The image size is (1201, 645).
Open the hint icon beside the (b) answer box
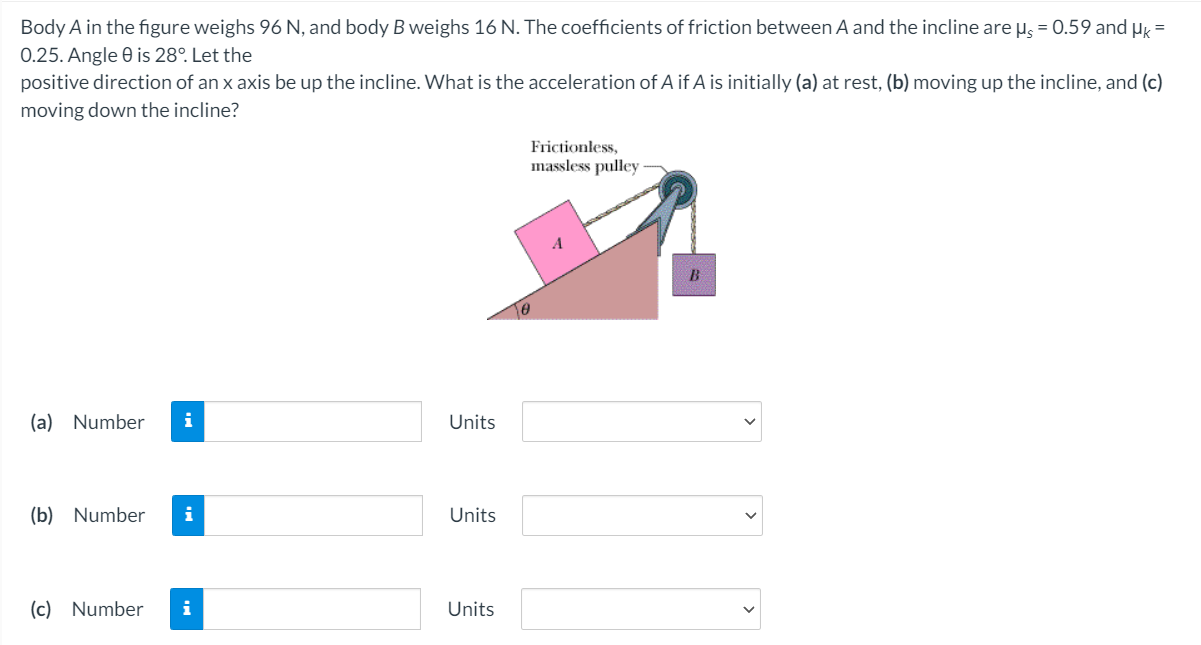[x=188, y=515]
